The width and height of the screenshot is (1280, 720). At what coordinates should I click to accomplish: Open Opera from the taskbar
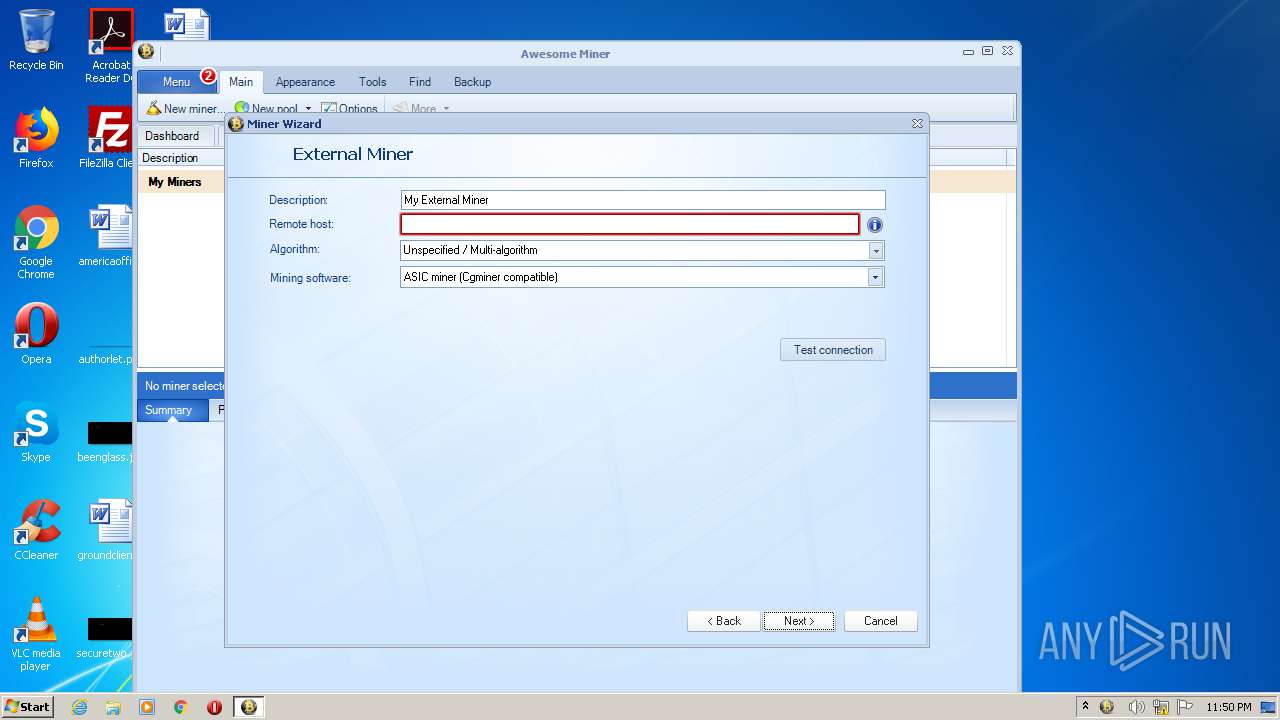(214, 707)
